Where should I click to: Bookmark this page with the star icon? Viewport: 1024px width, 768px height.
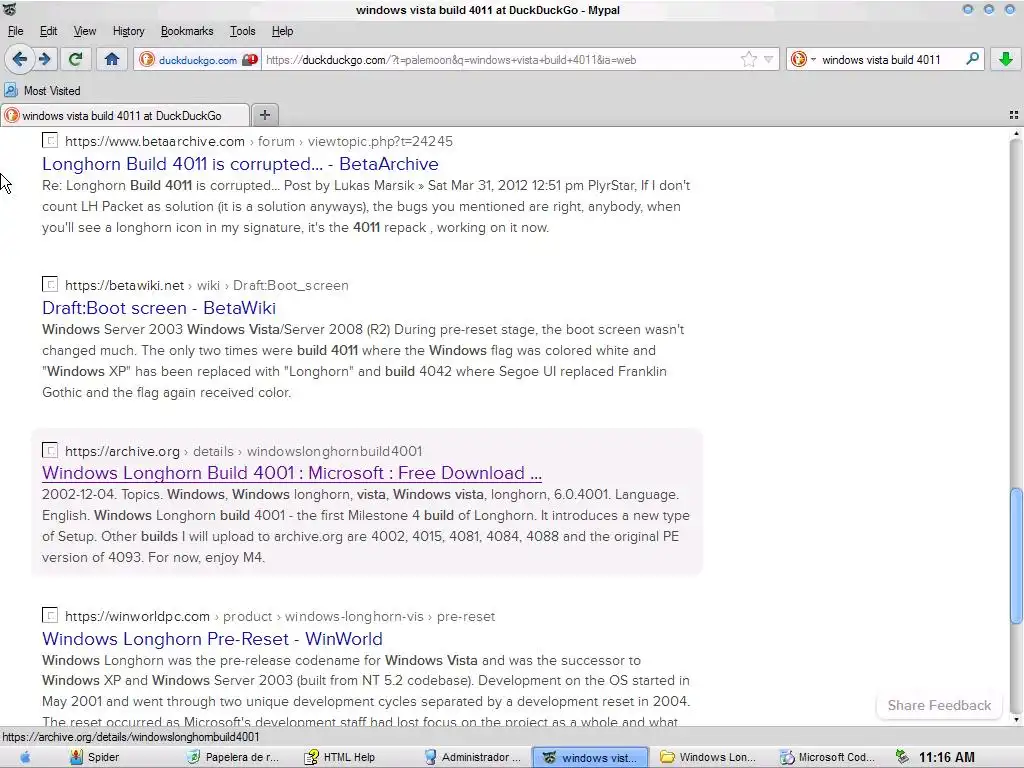pyautogui.click(x=748, y=59)
